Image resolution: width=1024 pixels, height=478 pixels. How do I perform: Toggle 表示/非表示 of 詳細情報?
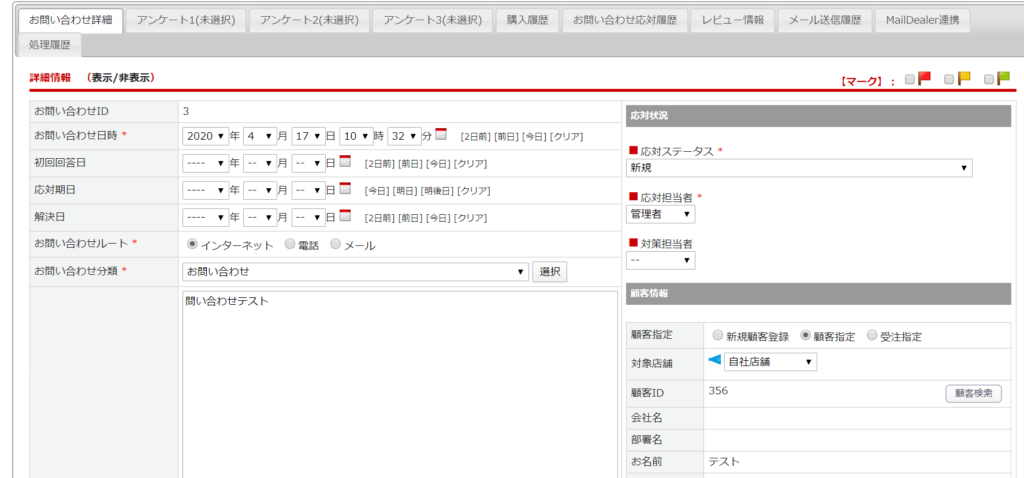tap(120, 77)
